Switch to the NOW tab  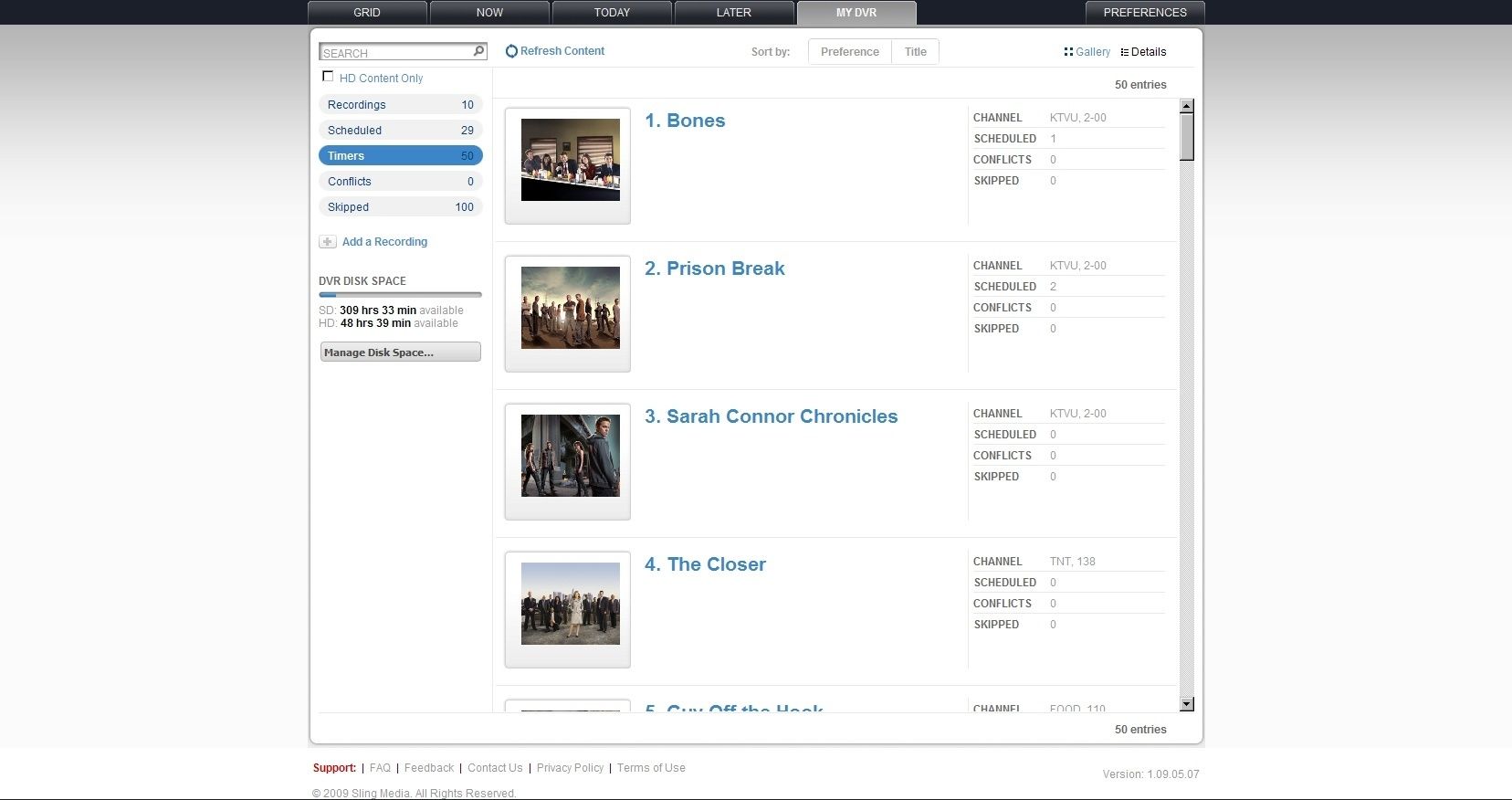[489, 13]
